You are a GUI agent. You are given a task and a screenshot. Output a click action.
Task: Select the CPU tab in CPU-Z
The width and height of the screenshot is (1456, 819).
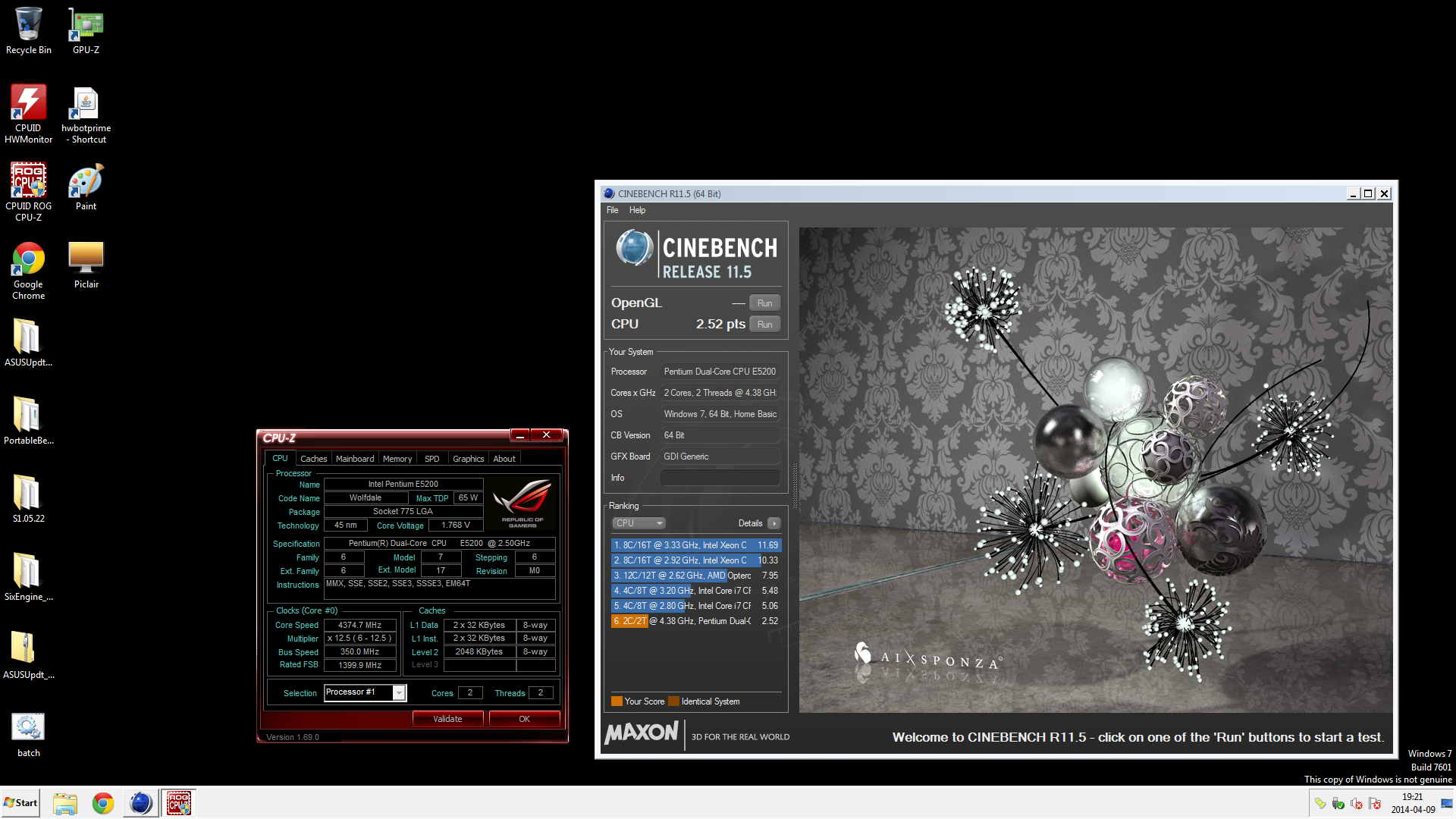(x=280, y=458)
